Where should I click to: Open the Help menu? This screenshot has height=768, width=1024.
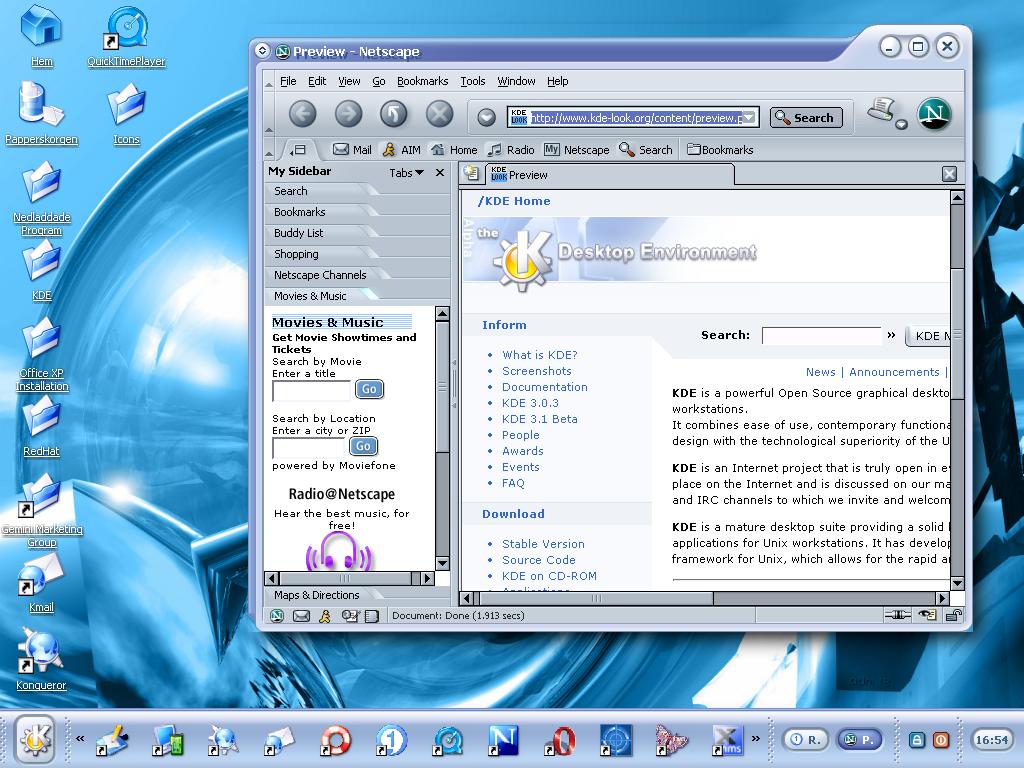point(558,81)
